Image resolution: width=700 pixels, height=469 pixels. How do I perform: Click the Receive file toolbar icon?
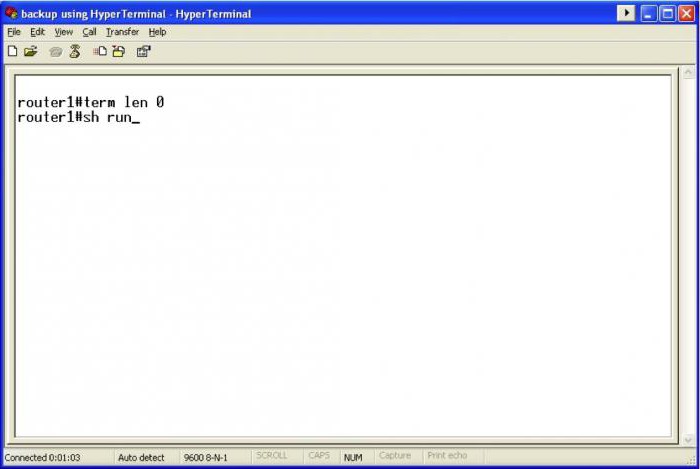[119, 51]
